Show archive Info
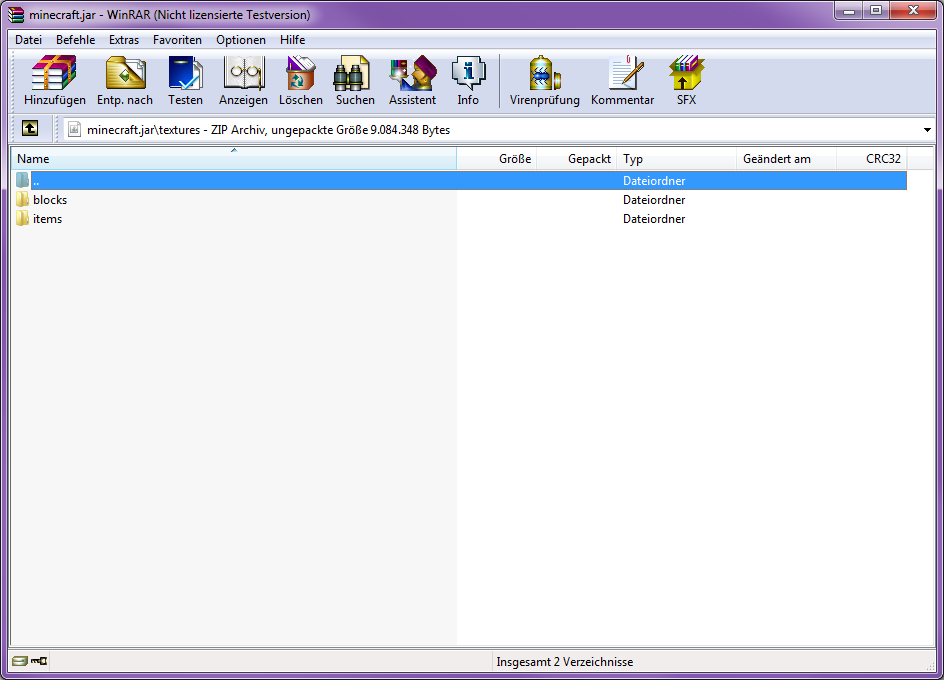 [468, 72]
